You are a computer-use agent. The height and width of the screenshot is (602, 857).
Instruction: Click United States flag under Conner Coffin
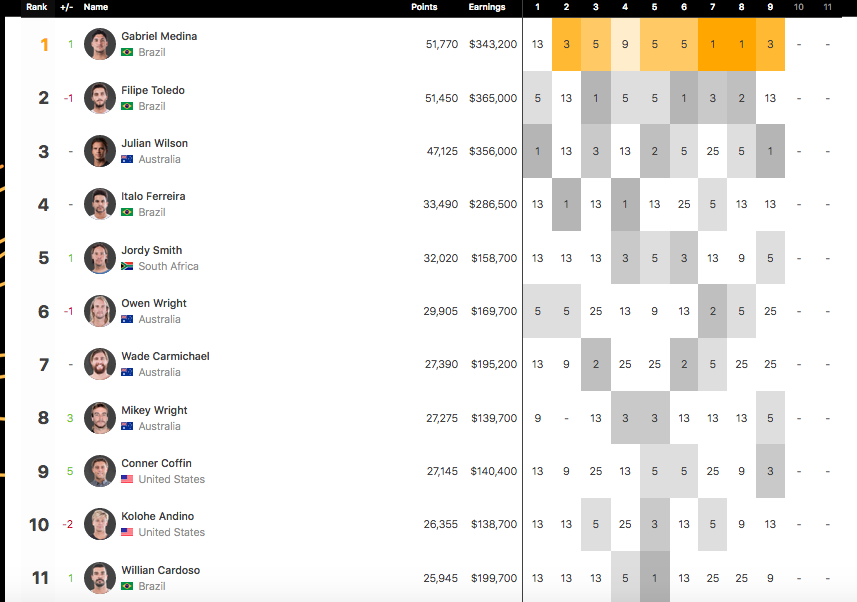[127, 480]
